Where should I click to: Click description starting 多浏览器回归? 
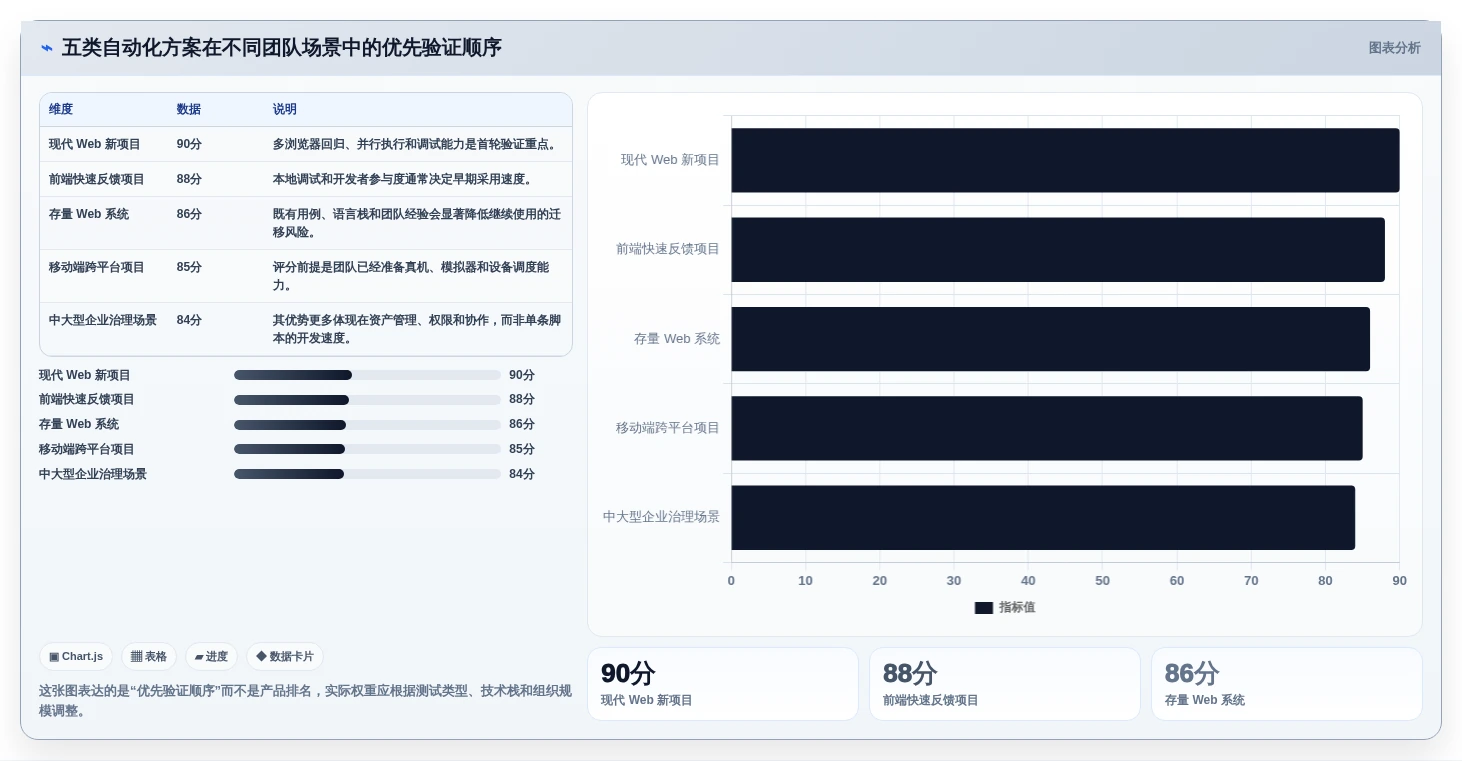(417, 144)
